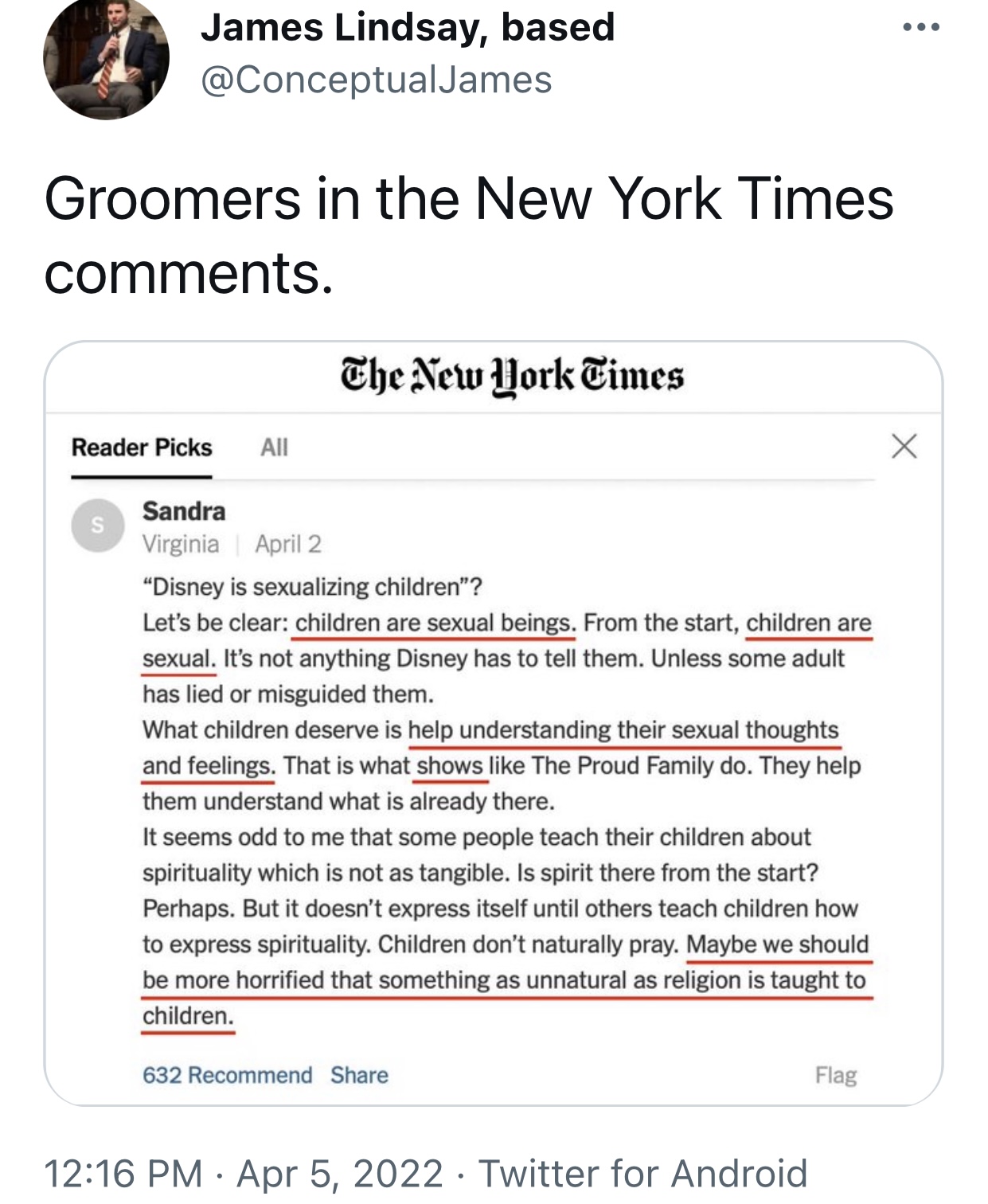This screenshot has width=988, height=1204.
Task: Switch to the Reader Picks tab
Action: pyautogui.click(x=142, y=448)
